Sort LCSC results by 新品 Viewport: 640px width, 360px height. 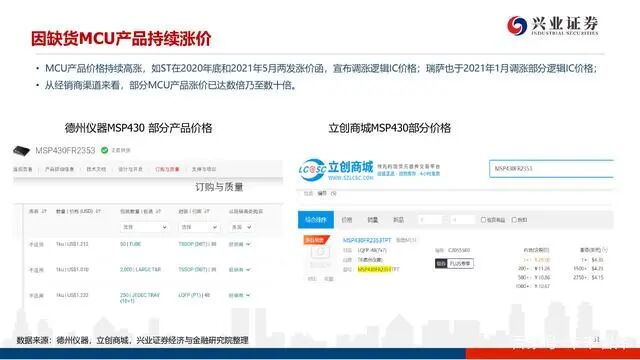point(398,220)
